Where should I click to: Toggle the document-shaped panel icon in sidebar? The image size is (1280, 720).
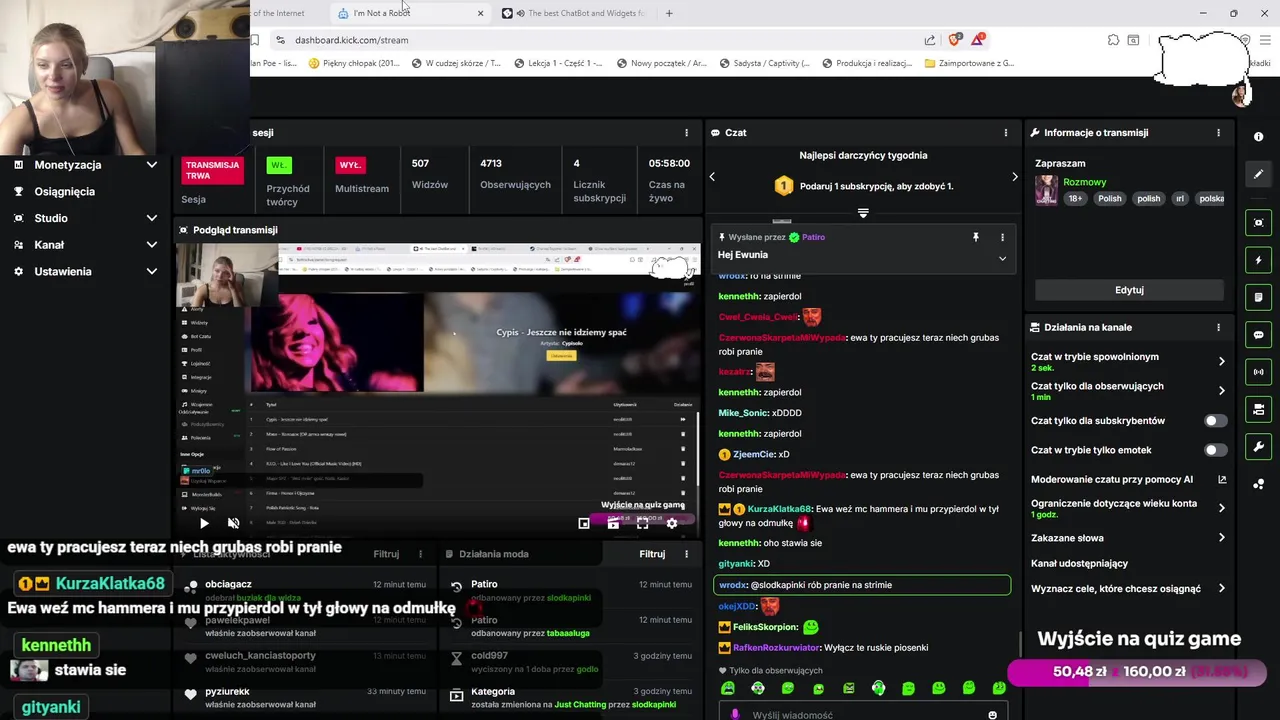point(1258,297)
